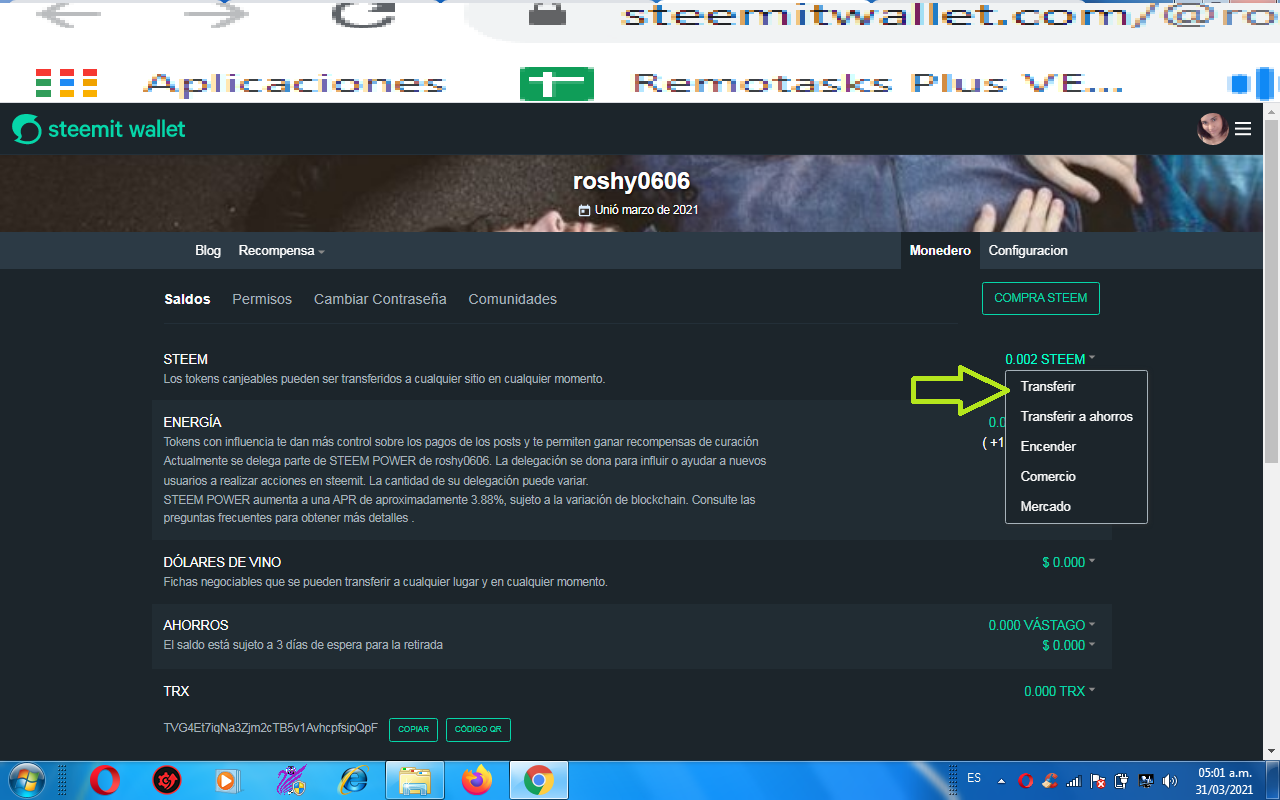Open Cambiar Contraseña sub-tab

point(380,299)
